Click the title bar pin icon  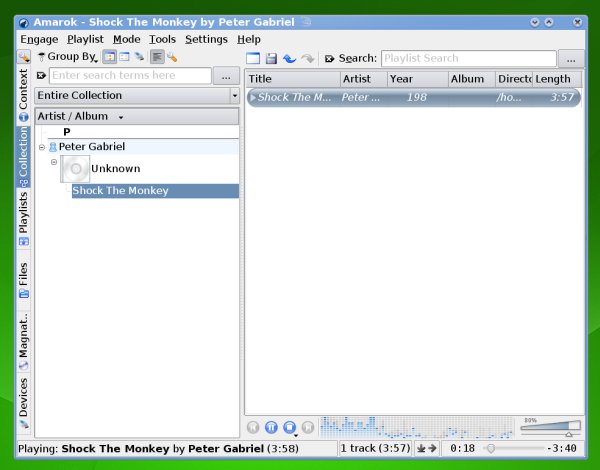click(x=307, y=22)
